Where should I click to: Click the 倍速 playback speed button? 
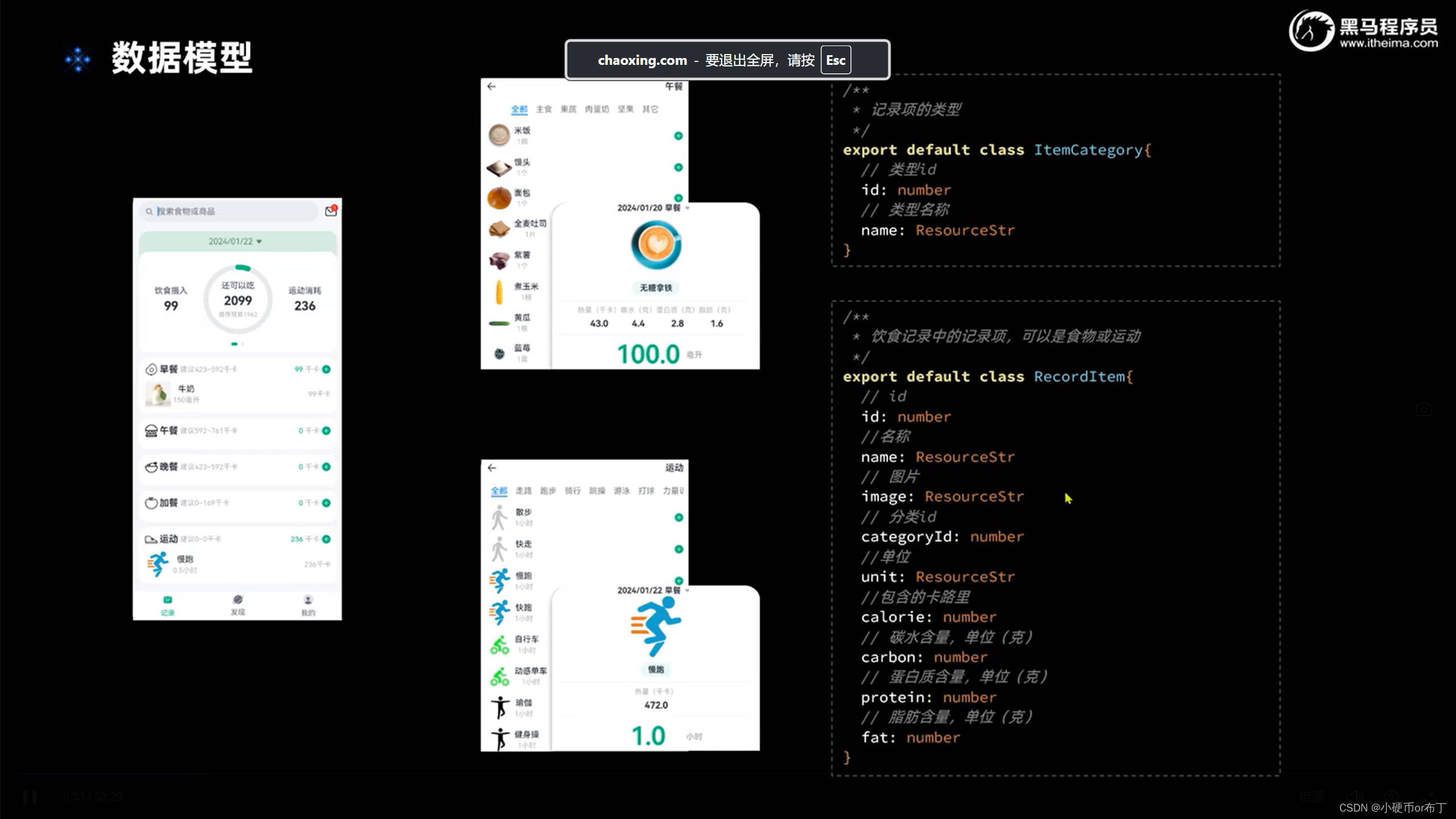pyautogui.click(x=1312, y=797)
